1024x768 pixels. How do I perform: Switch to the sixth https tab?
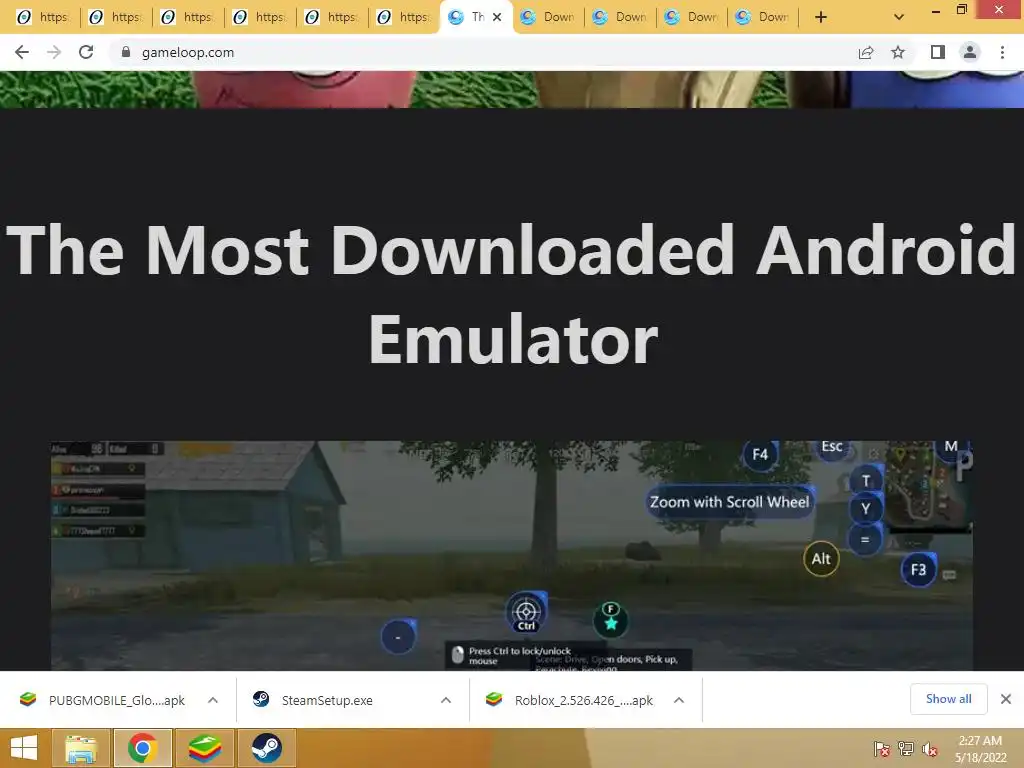(x=403, y=17)
